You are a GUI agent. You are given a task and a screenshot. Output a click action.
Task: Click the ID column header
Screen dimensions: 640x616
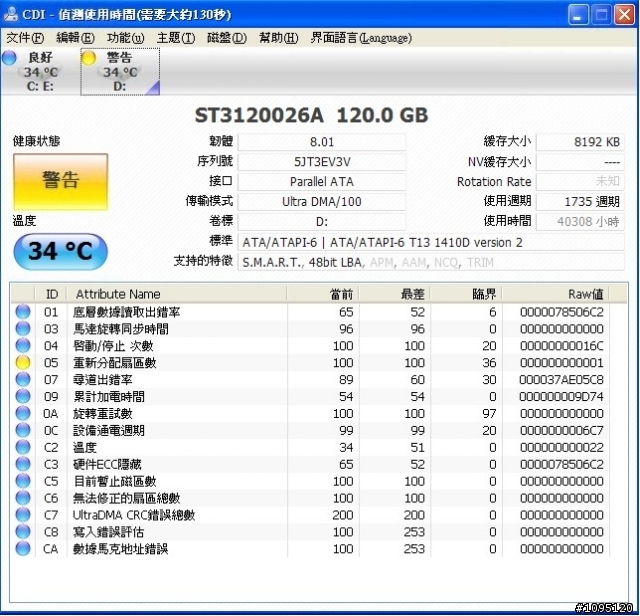51,294
